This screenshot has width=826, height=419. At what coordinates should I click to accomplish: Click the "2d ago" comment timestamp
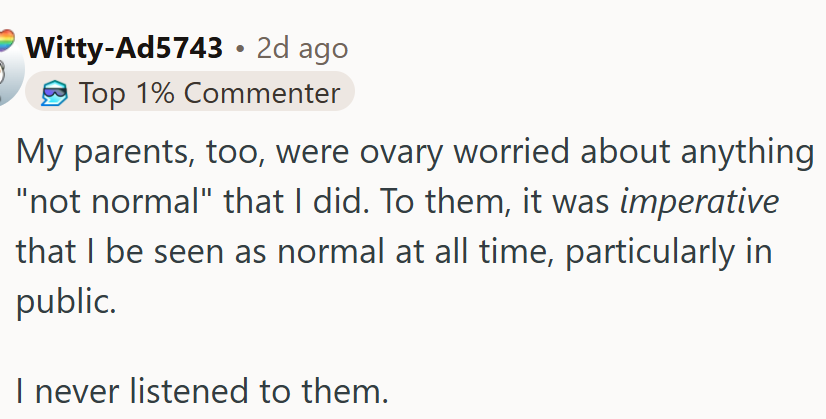(302, 48)
